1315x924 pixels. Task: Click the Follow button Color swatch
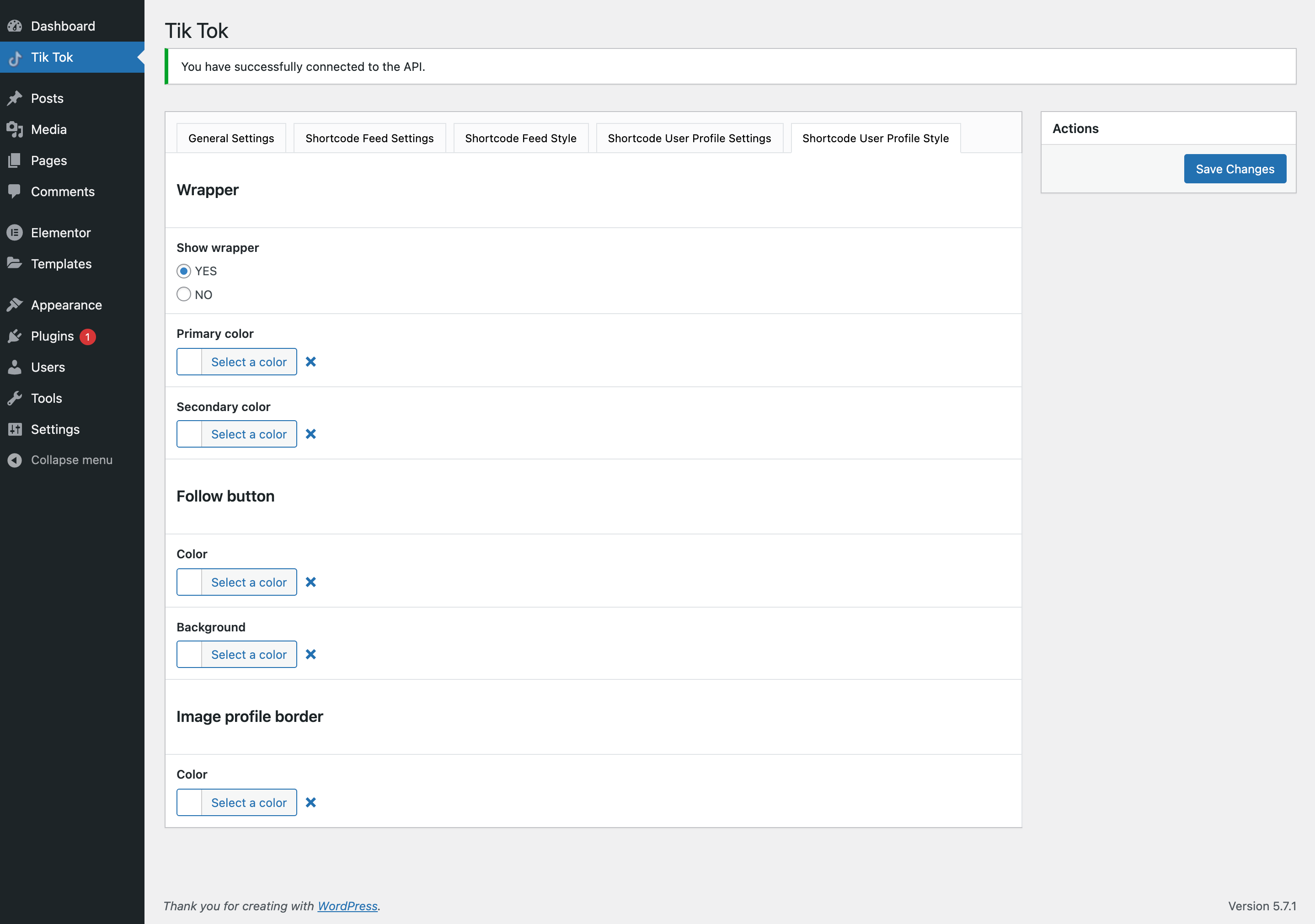pyautogui.click(x=190, y=582)
